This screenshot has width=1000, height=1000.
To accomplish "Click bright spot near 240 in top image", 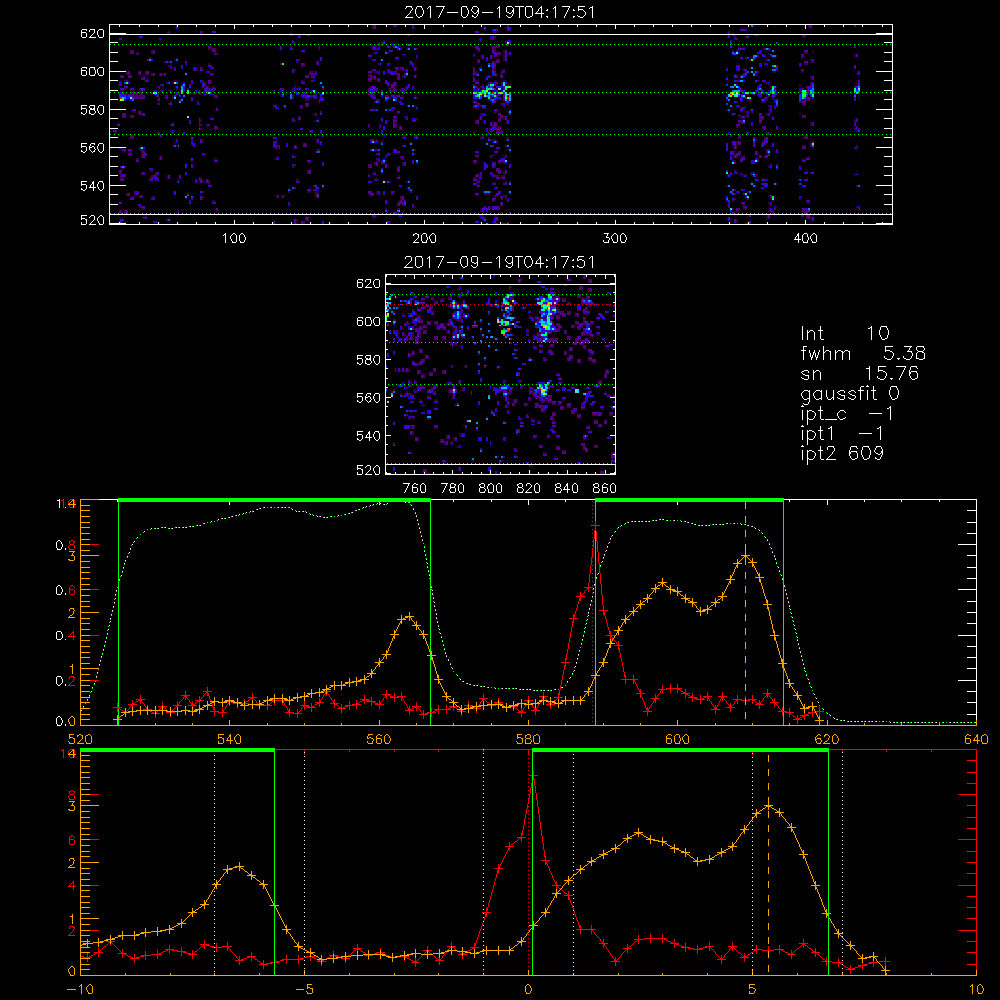I will pyautogui.click(x=492, y=92).
